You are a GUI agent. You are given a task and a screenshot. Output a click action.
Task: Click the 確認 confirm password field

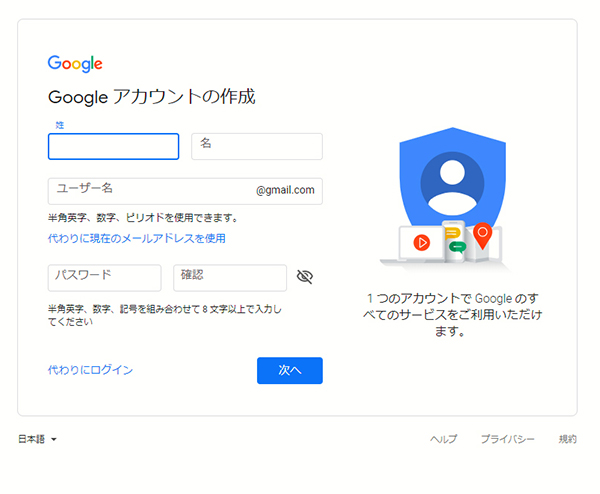tap(230, 278)
